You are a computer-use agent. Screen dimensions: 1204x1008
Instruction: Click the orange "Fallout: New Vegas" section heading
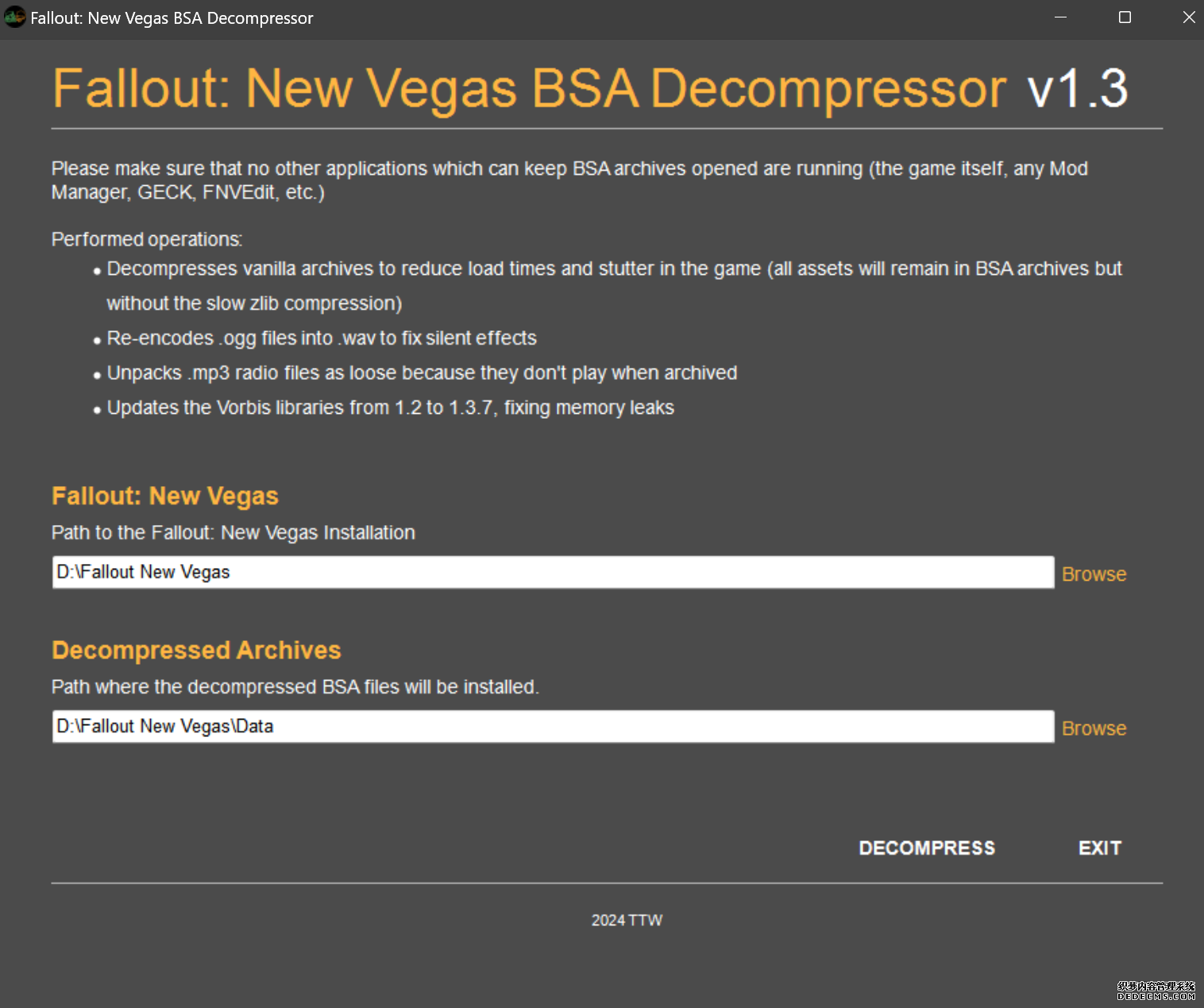pos(165,496)
